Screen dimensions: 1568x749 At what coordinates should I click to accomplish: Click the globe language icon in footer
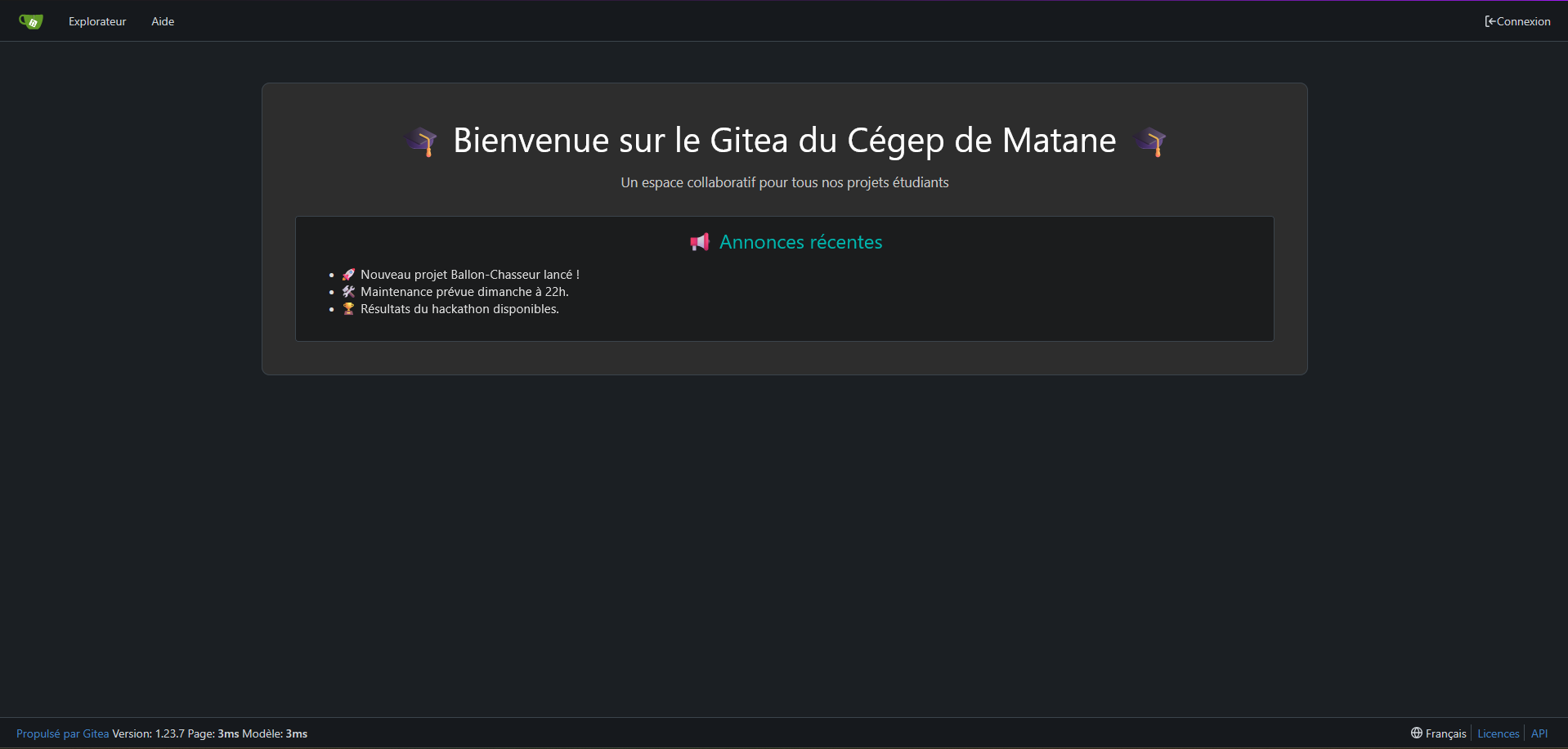(1416, 733)
